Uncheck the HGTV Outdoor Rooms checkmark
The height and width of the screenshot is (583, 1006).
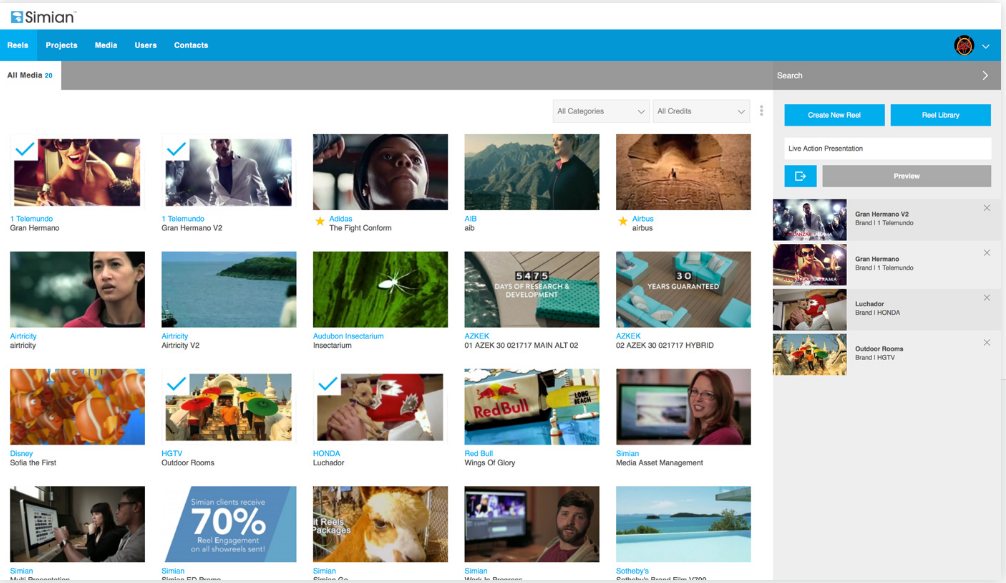click(176, 384)
